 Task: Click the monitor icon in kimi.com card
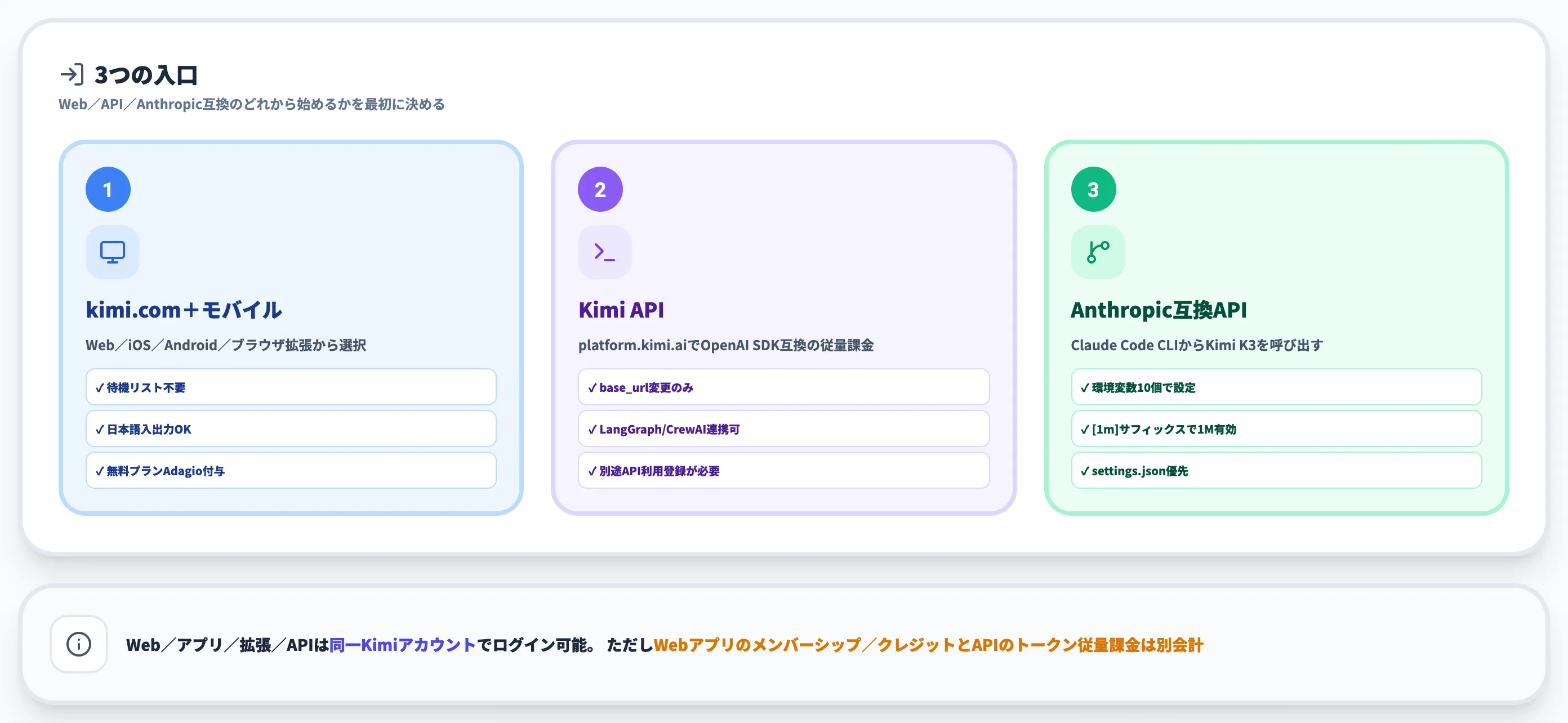point(113,252)
